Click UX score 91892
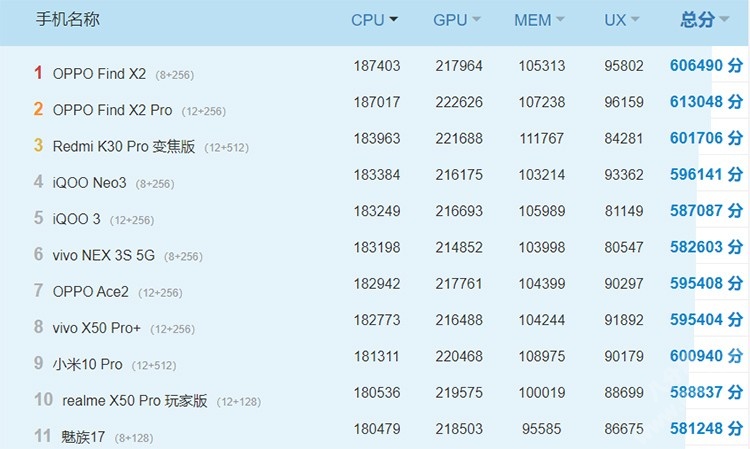Screen dimensions: 750x449 click(624, 320)
